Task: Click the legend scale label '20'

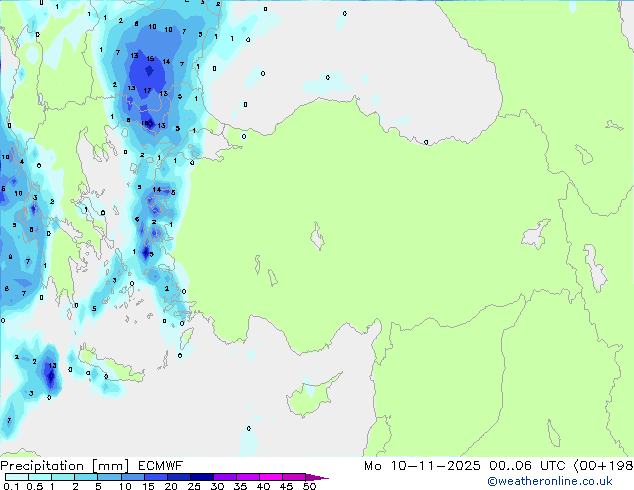Action: pos(171,486)
